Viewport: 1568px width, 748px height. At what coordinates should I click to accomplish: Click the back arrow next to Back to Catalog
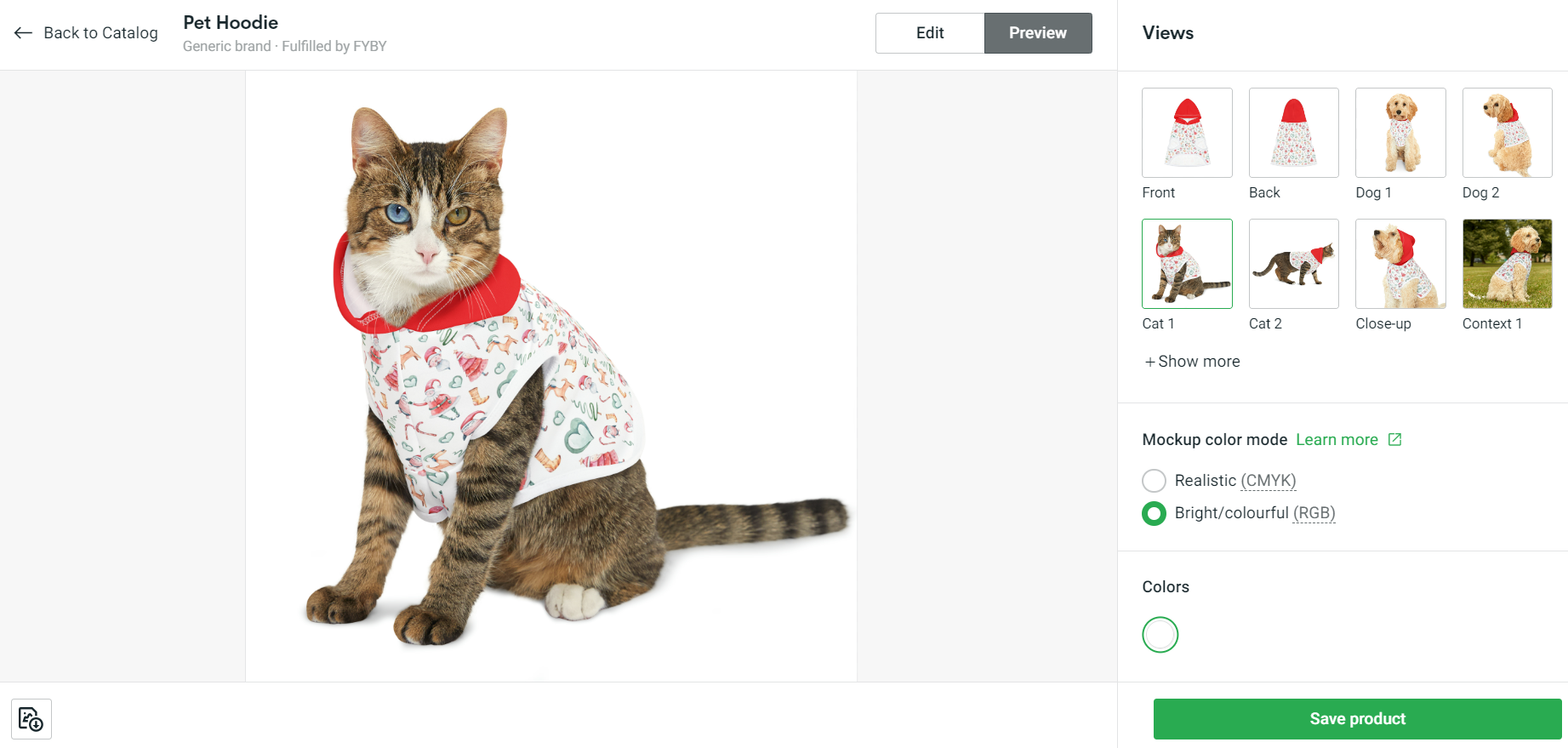pos(23,33)
